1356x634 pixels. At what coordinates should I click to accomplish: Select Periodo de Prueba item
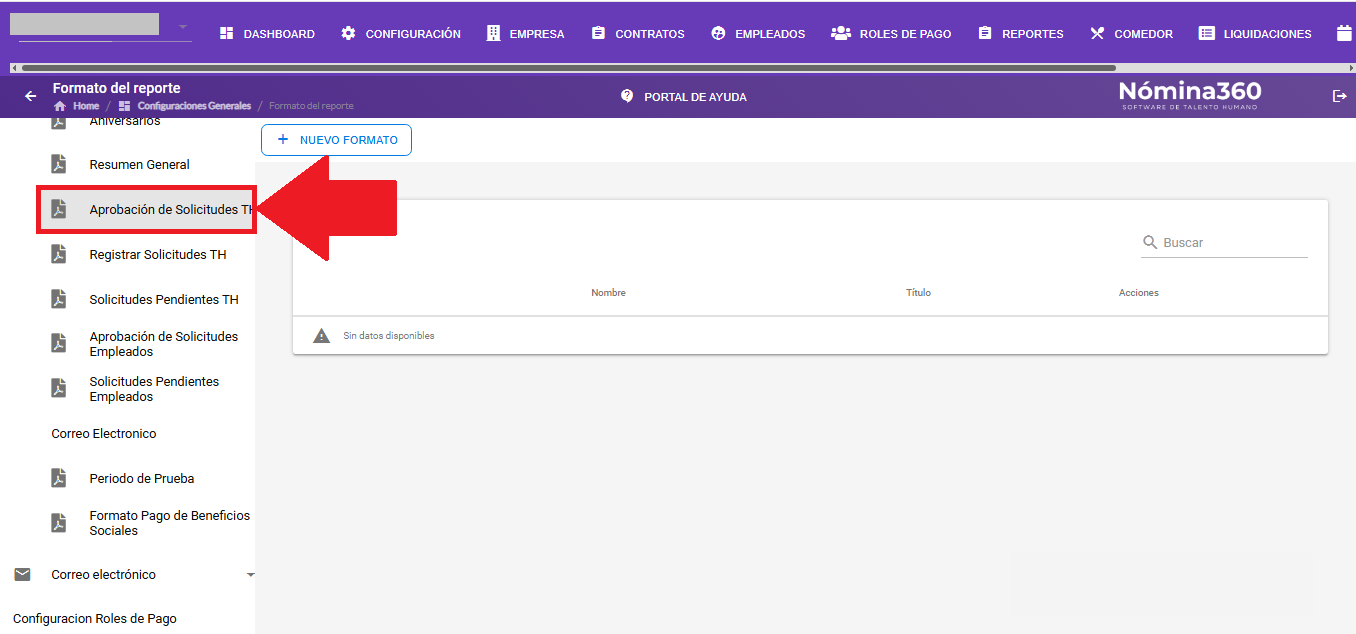point(142,479)
